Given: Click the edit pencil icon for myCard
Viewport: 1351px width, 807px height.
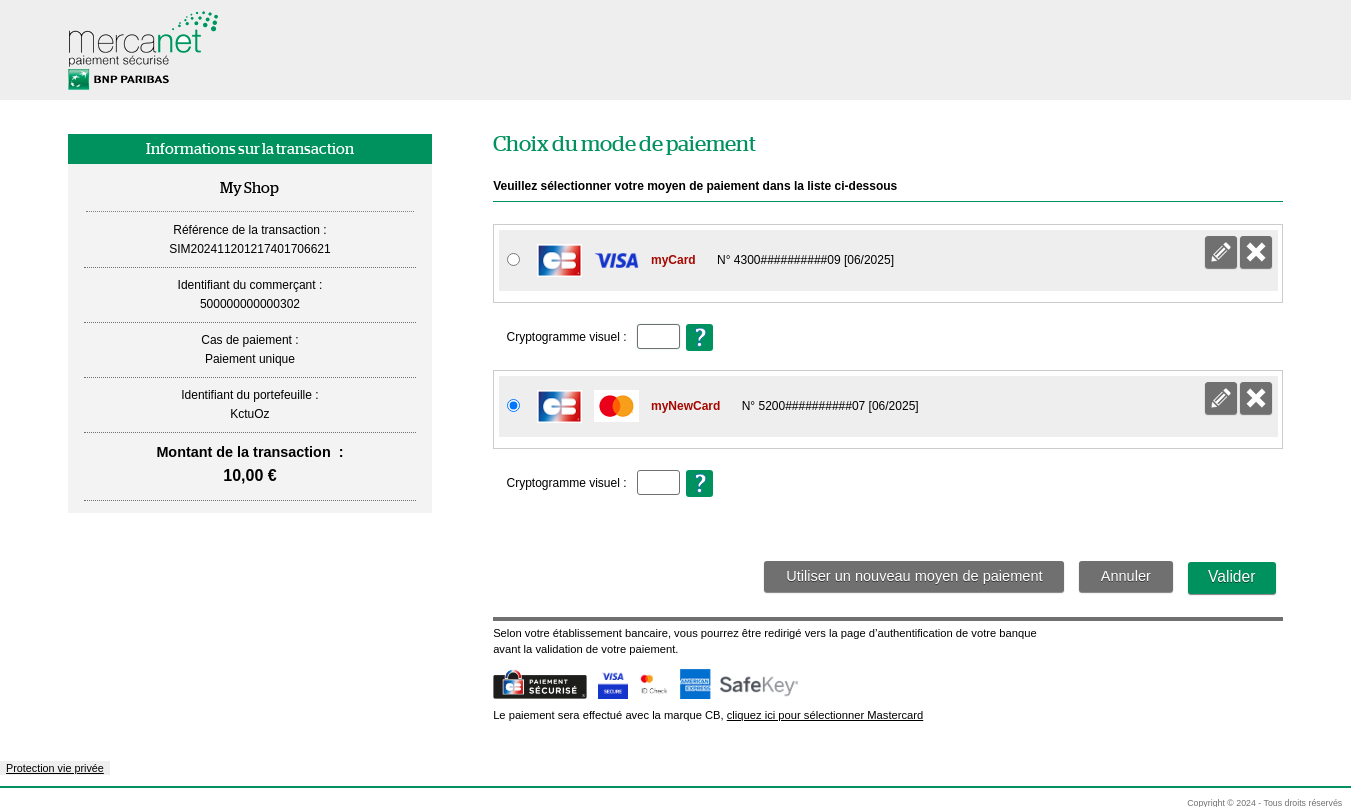Looking at the screenshot, I should tap(1220, 253).
